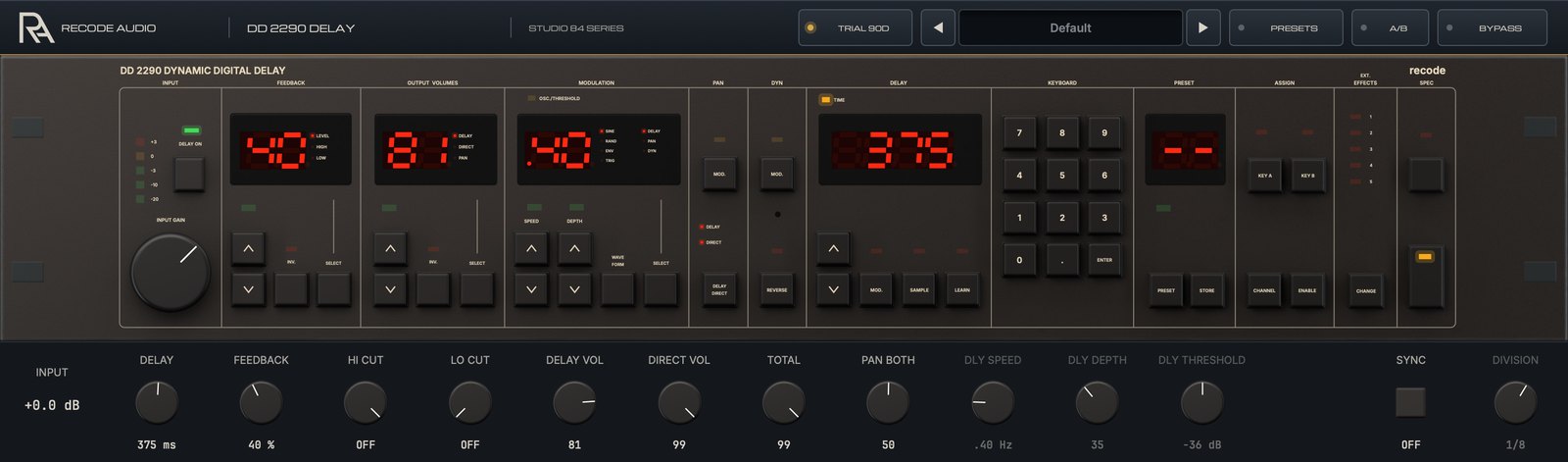Image resolution: width=1568 pixels, height=462 pixels.
Task: Click keypad key 0
Action: coord(1019,260)
